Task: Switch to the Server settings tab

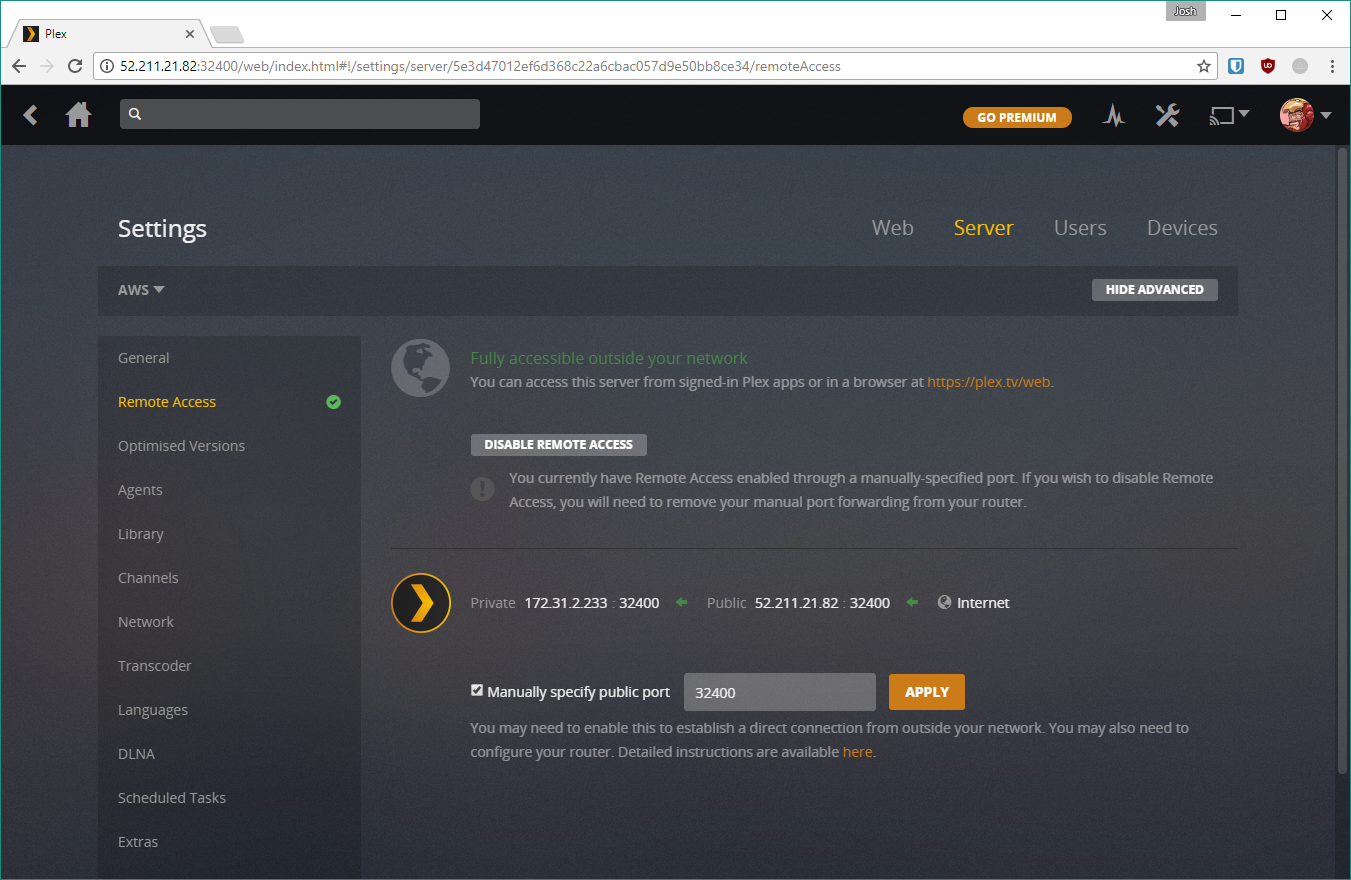Action: pyautogui.click(x=984, y=228)
